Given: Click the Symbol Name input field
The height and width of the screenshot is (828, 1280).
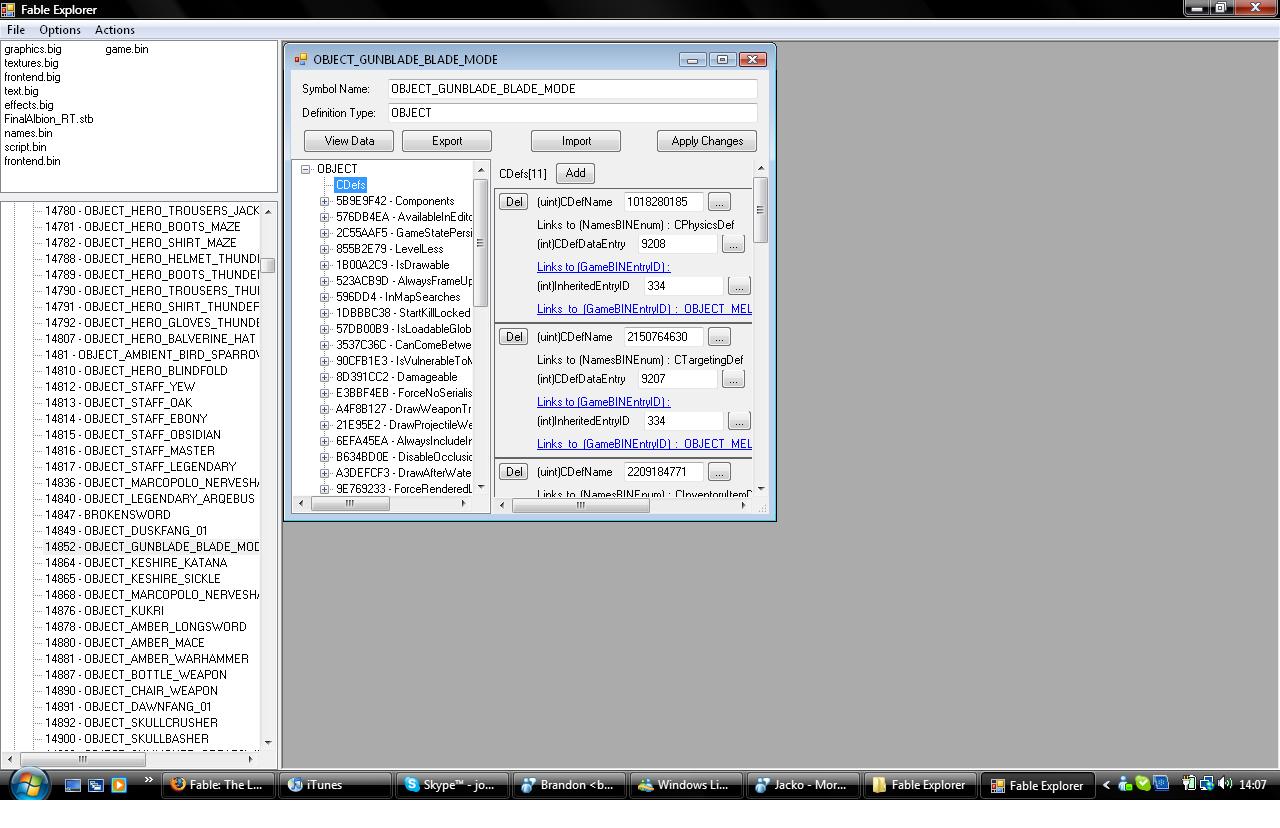Looking at the screenshot, I should pos(571,89).
